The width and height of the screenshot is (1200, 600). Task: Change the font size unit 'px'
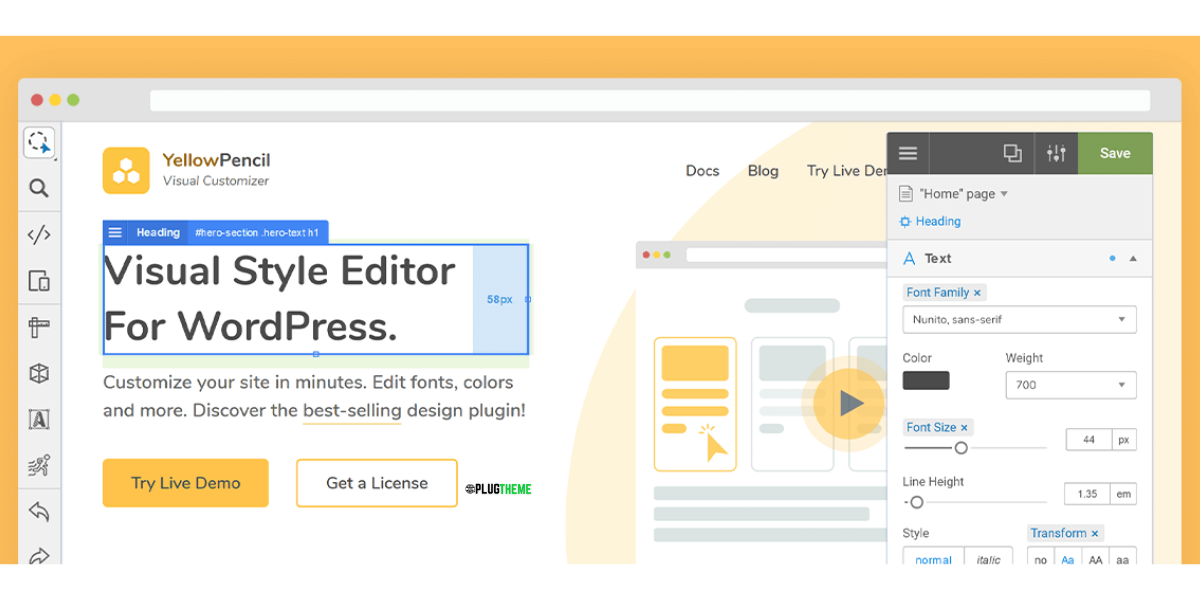(x=1124, y=440)
